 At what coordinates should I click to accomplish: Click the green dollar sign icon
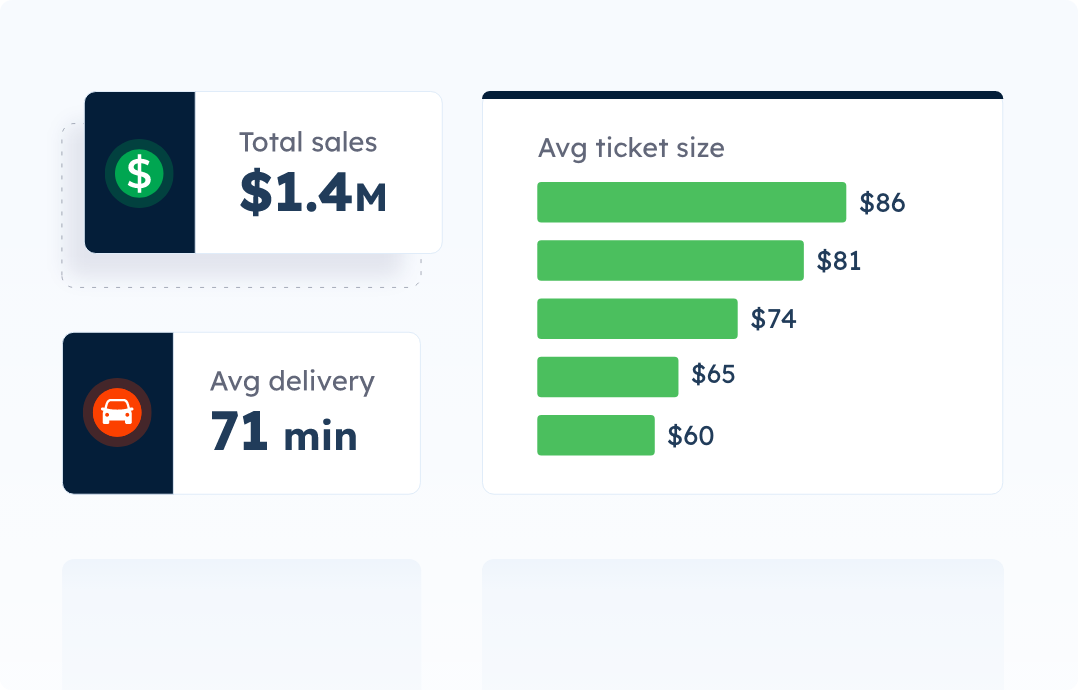coord(139,173)
